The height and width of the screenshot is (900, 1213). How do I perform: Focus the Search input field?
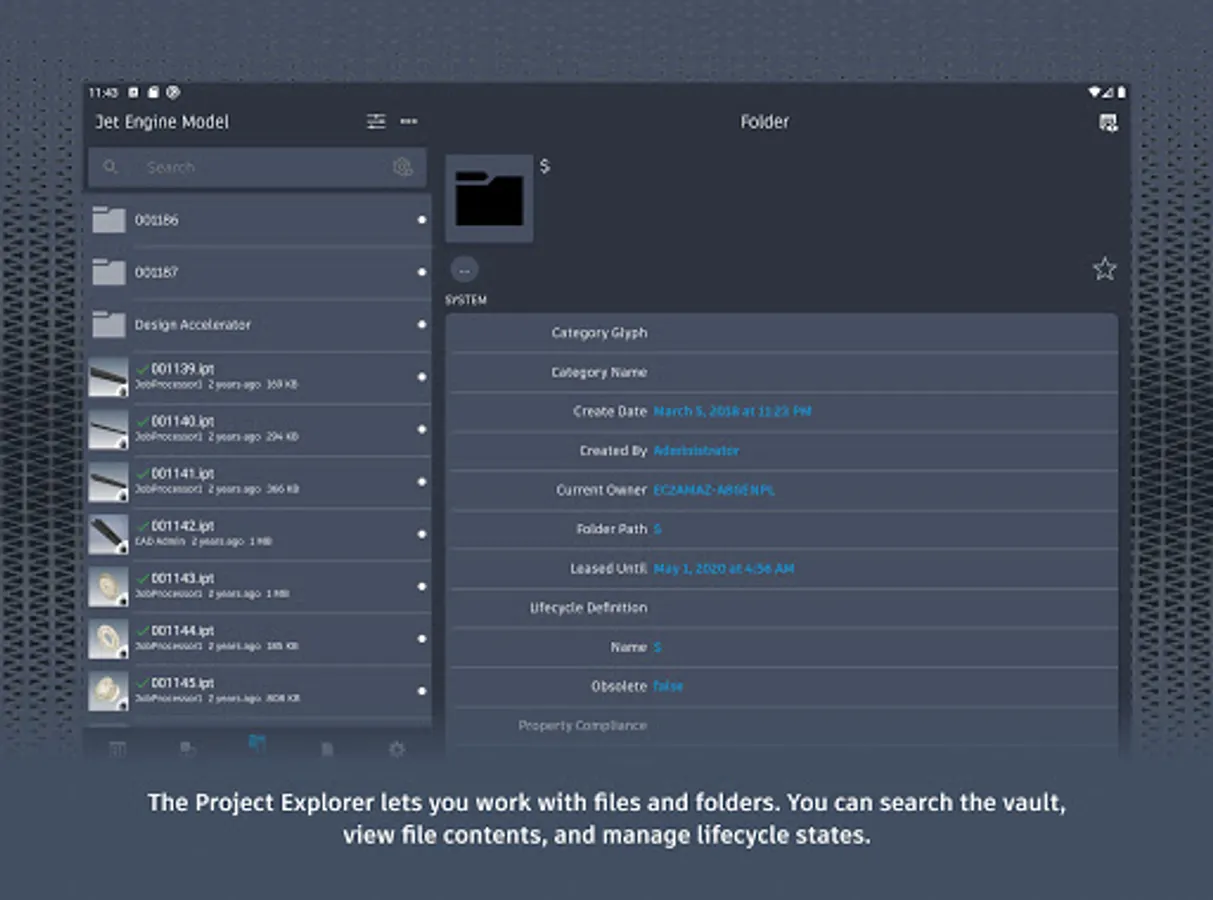[x=257, y=167]
